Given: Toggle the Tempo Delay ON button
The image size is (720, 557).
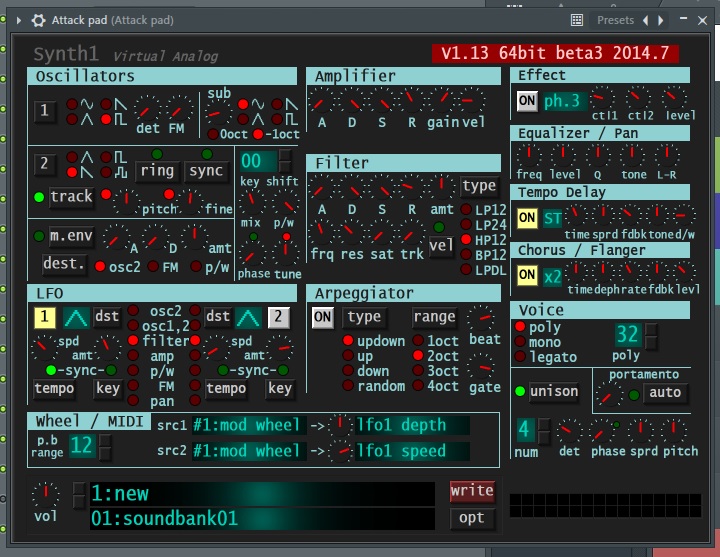Looking at the screenshot, I should [527, 218].
